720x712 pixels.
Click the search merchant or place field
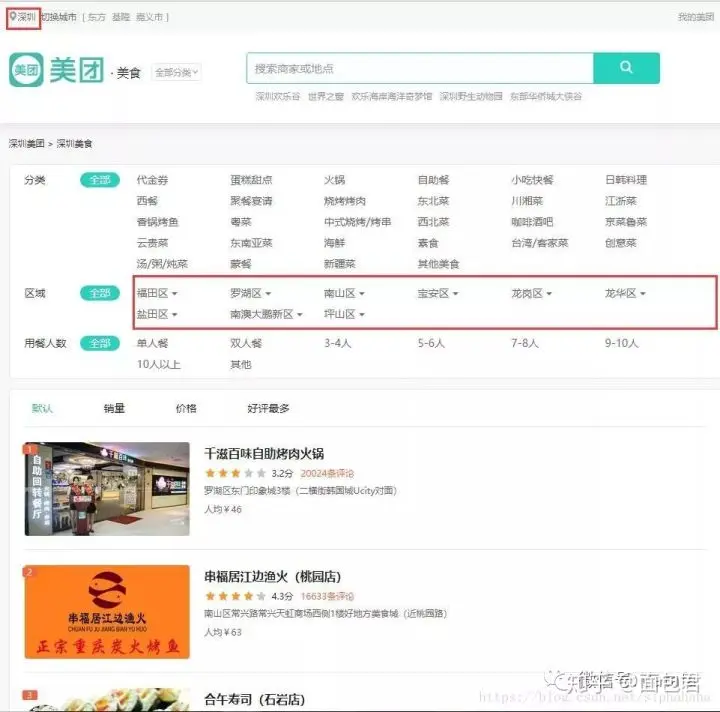pos(420,68)
